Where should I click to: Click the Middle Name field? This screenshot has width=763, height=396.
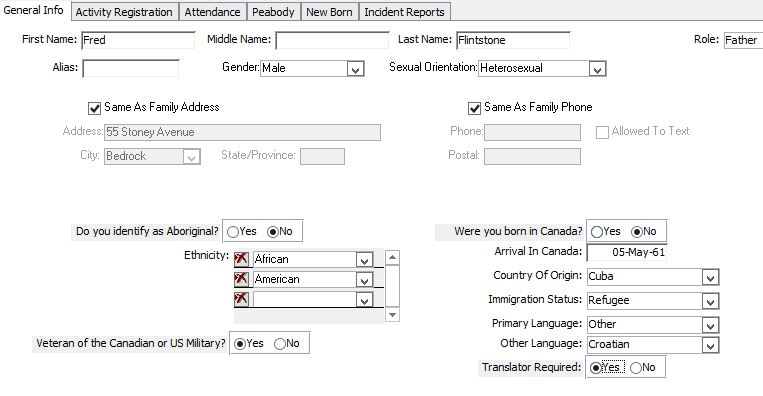click(332, 40)
